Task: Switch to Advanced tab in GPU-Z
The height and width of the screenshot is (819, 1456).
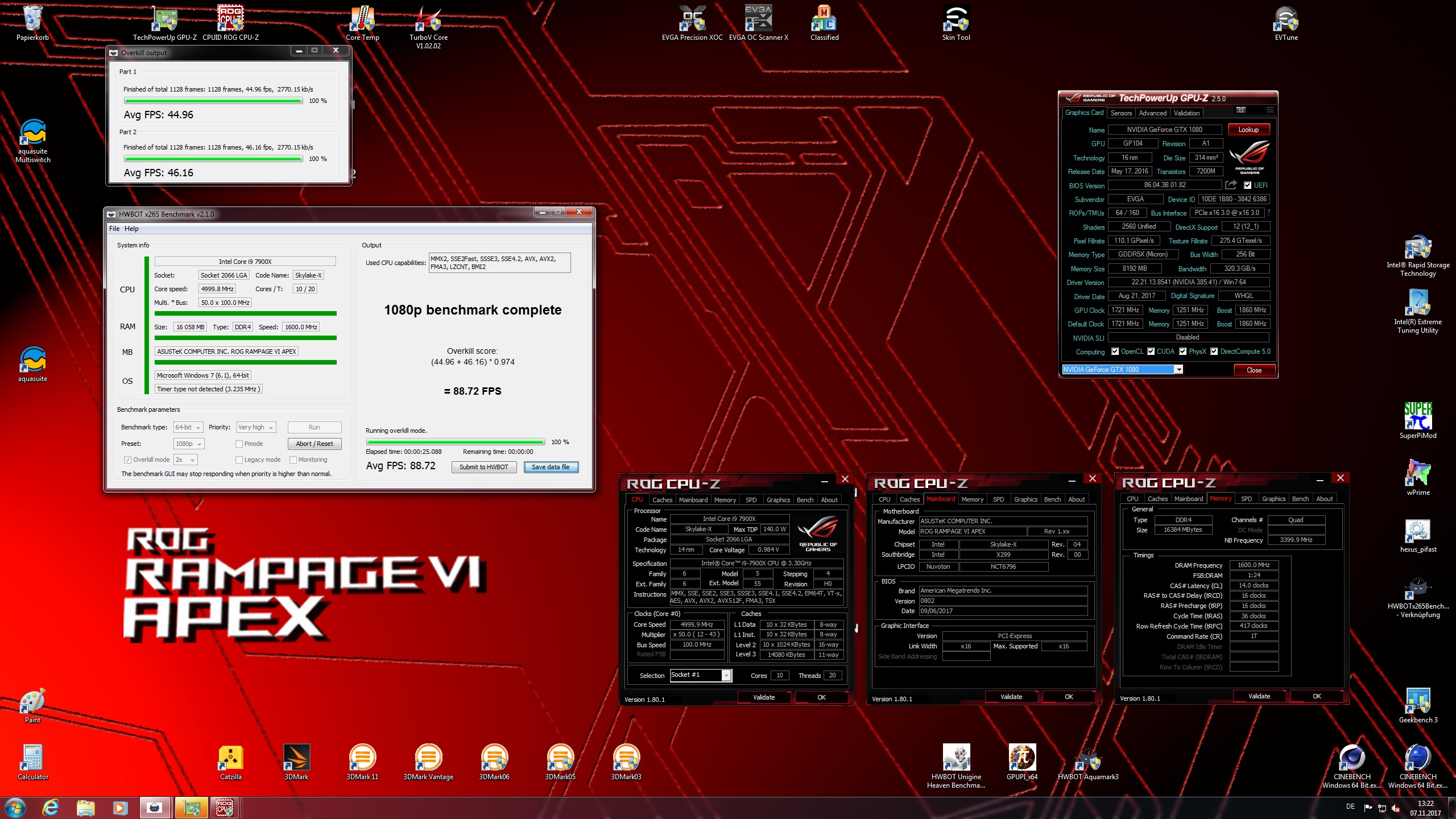Action: (x=1152, y=113)
